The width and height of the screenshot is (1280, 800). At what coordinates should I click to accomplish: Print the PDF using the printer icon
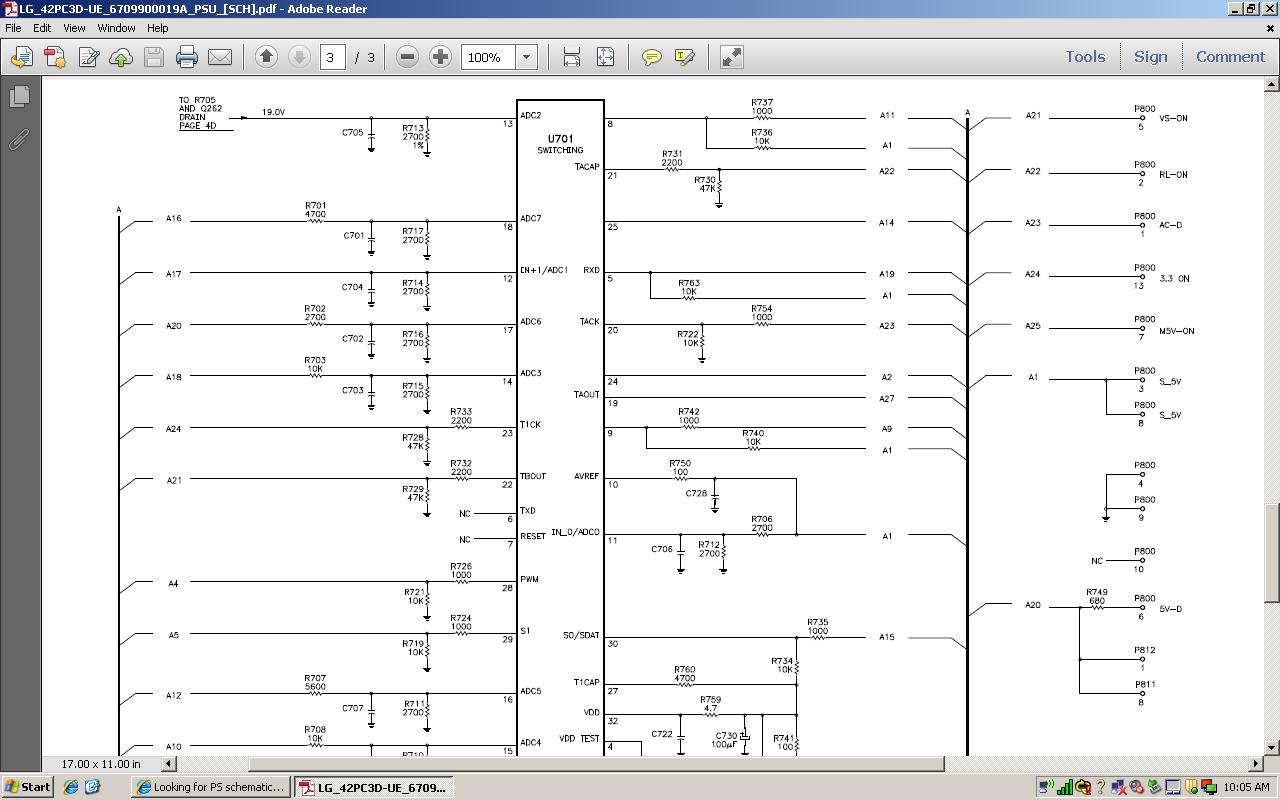[x=187, y=57]
